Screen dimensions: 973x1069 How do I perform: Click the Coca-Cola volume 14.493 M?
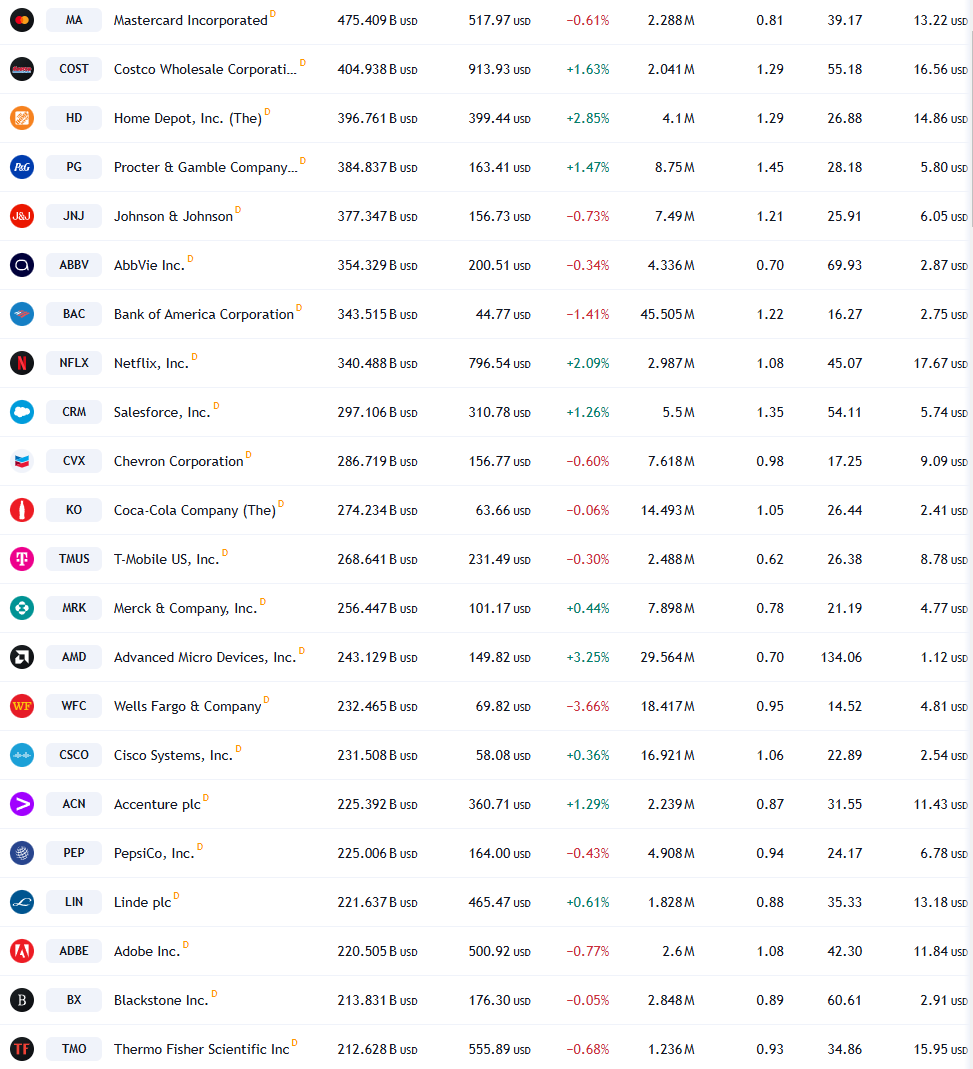click(668, 510)
